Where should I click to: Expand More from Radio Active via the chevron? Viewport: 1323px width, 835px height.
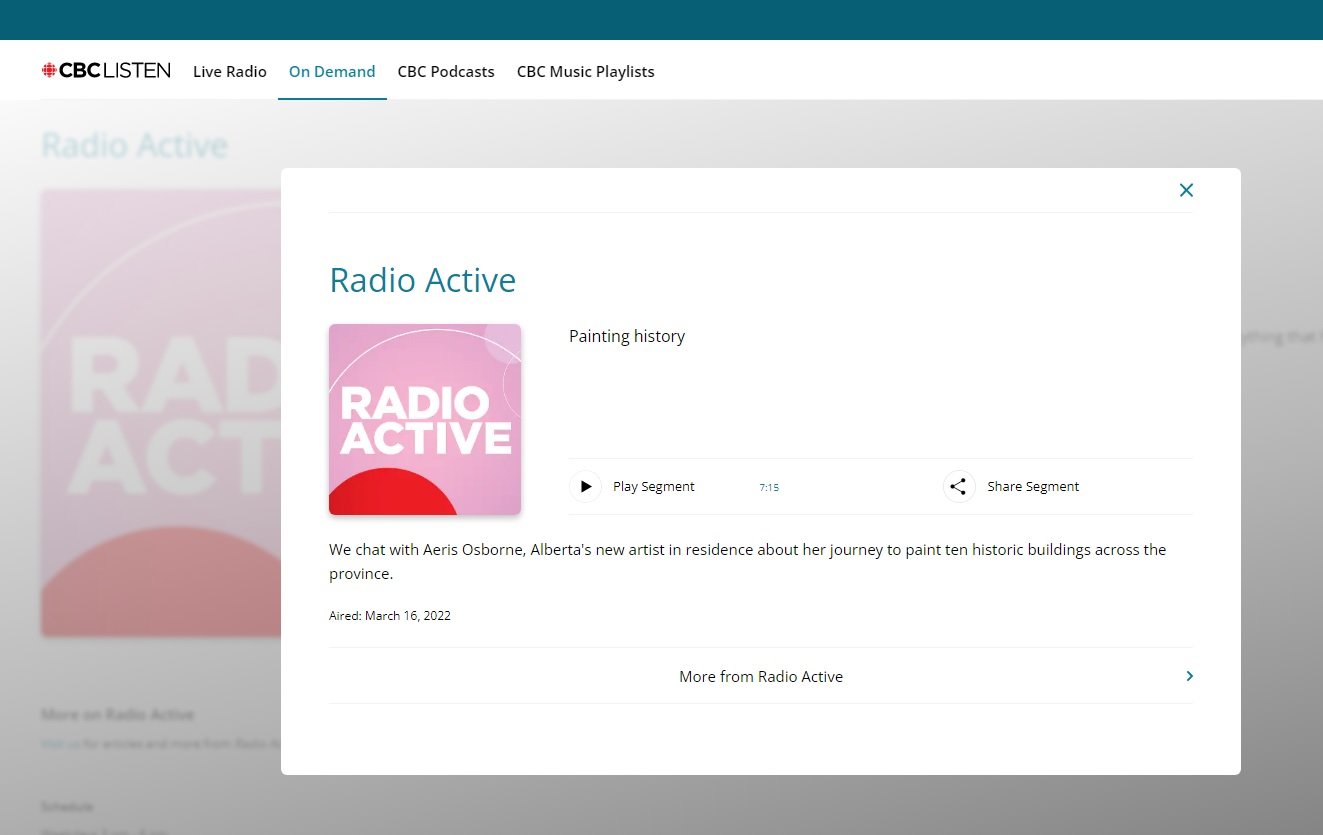(x=1188, y=676)
